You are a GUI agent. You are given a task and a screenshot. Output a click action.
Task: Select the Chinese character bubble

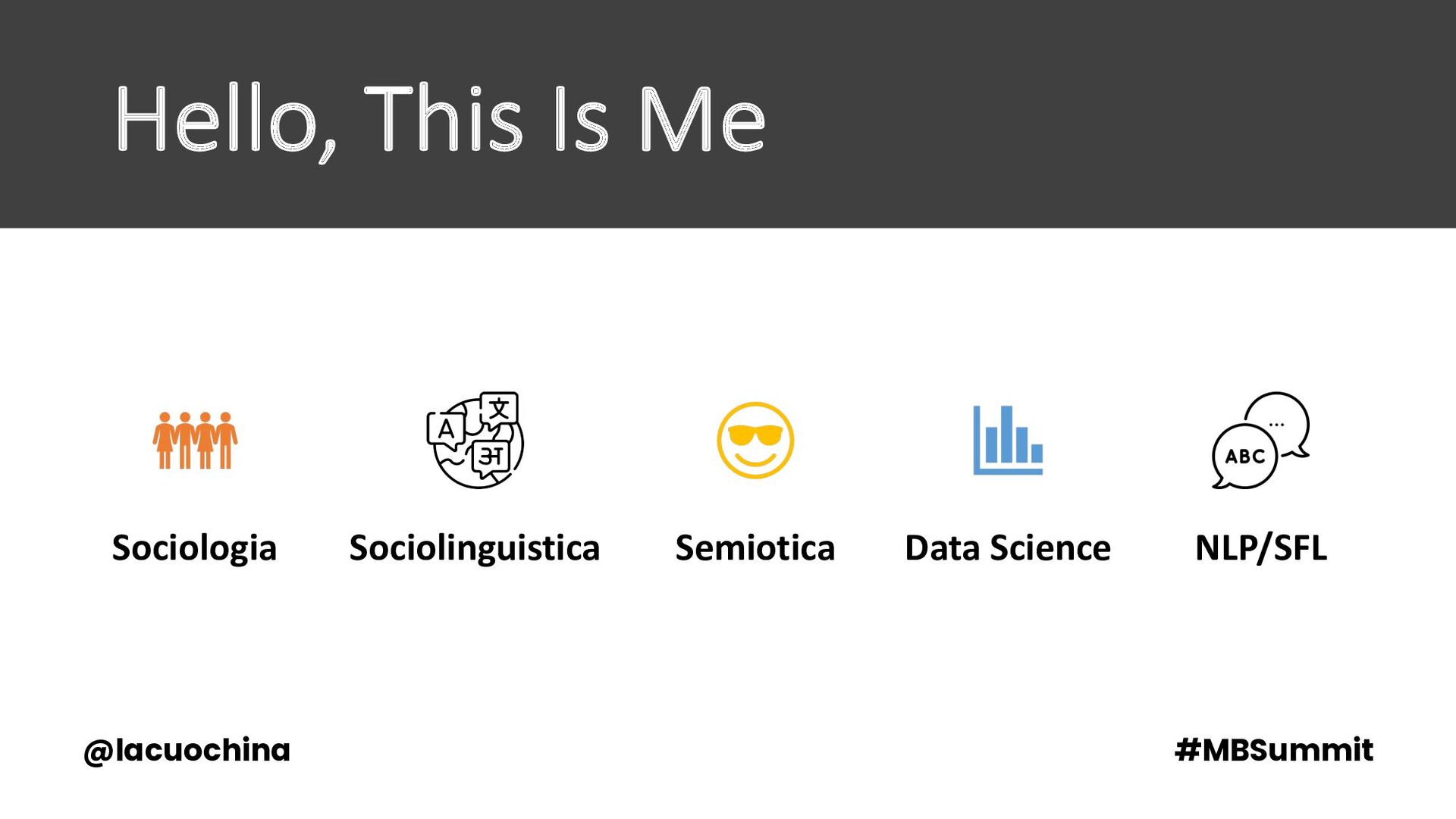(499, 409)
